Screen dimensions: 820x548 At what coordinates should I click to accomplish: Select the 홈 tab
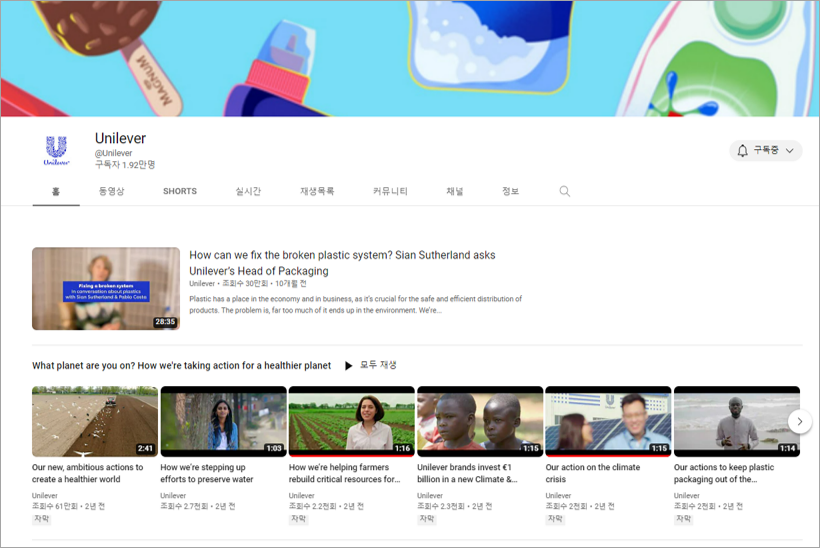click(x=56, y=191)
